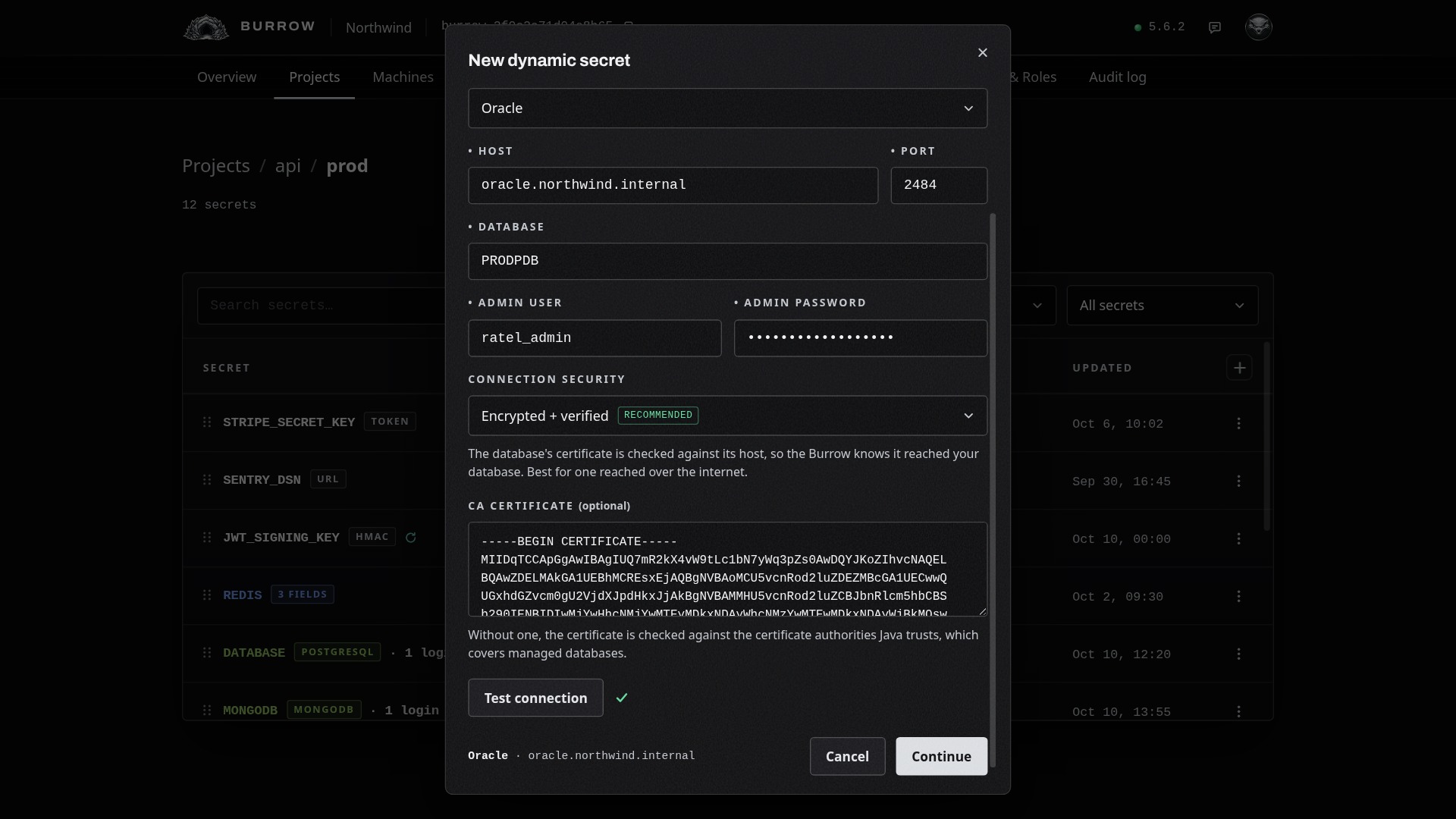Expand the Connection security dropdown

728,416
